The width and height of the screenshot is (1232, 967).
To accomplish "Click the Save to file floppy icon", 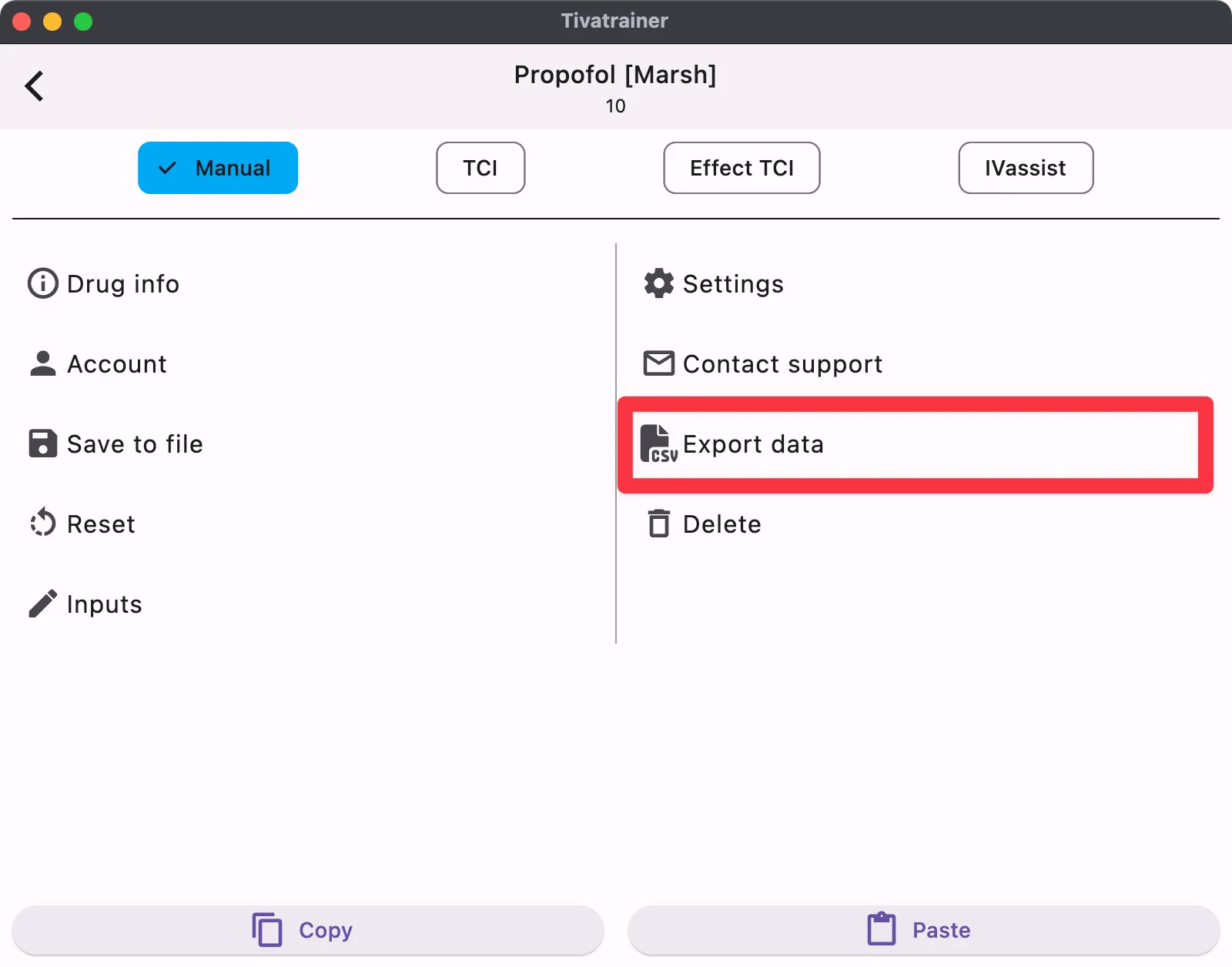I will 43,443.
